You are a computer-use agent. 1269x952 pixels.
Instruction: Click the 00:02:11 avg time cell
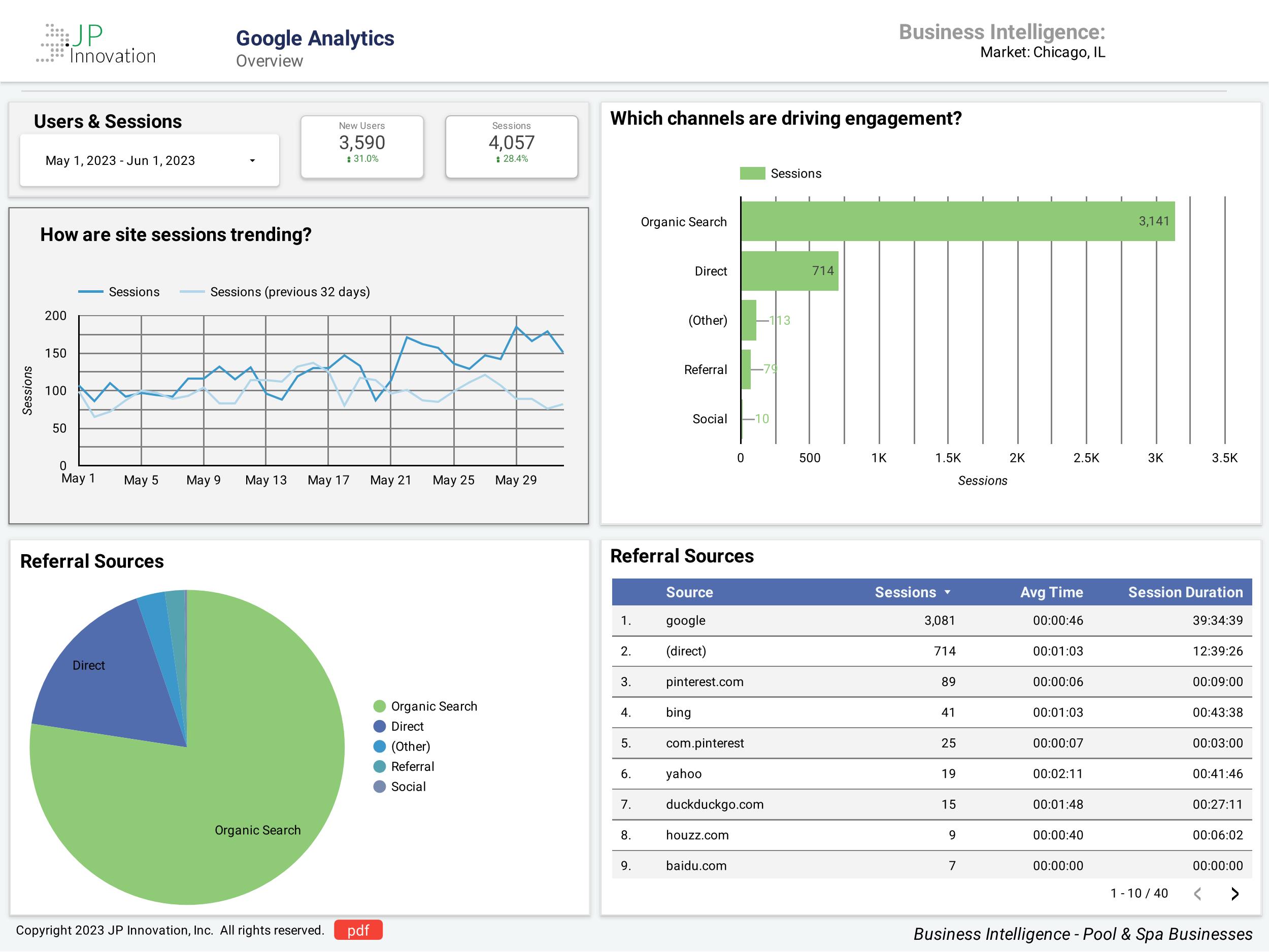(1058, 774)
